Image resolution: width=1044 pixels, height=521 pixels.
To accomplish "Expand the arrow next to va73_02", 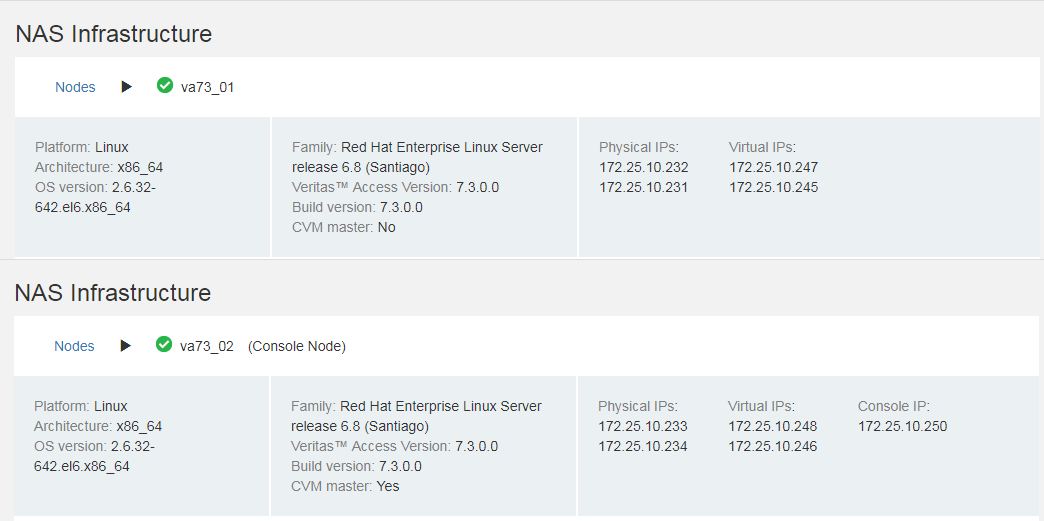I will point(125,346).
